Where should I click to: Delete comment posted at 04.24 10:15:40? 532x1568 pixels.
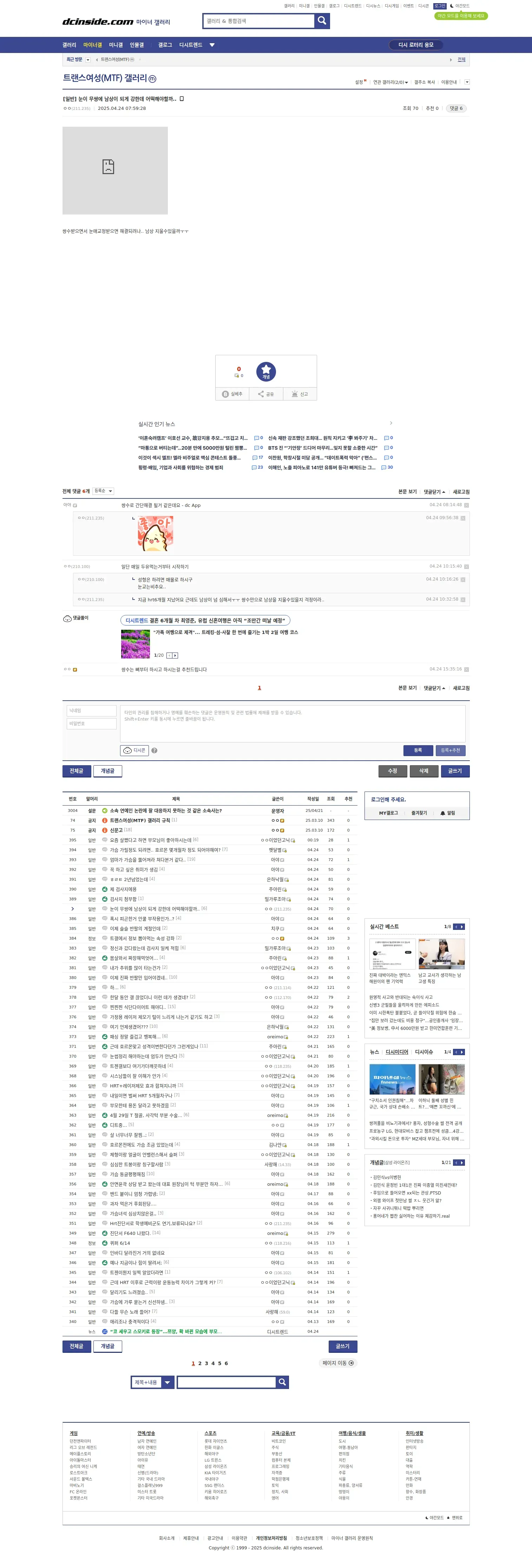466,567
